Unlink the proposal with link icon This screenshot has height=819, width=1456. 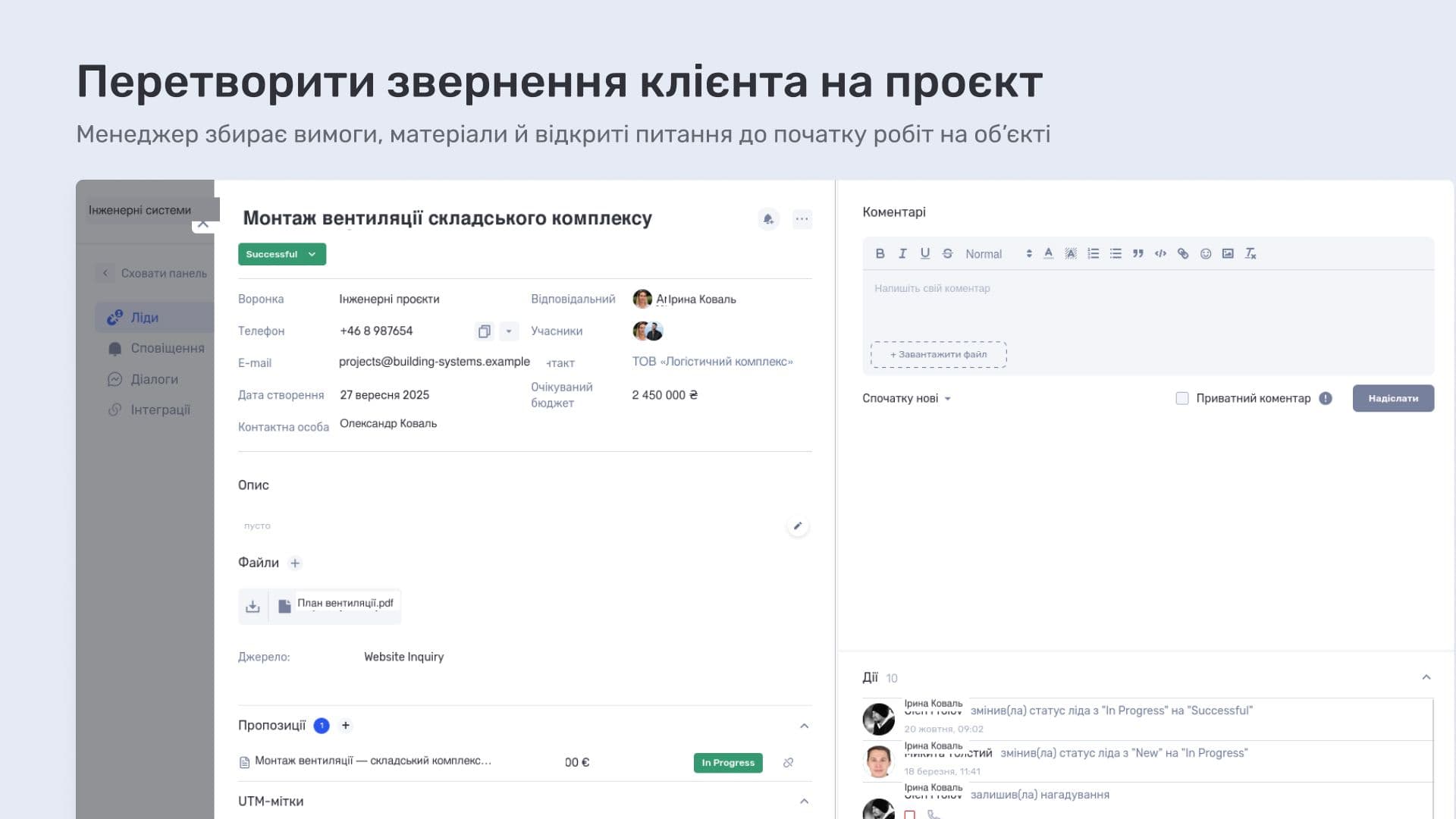[788, 763]
